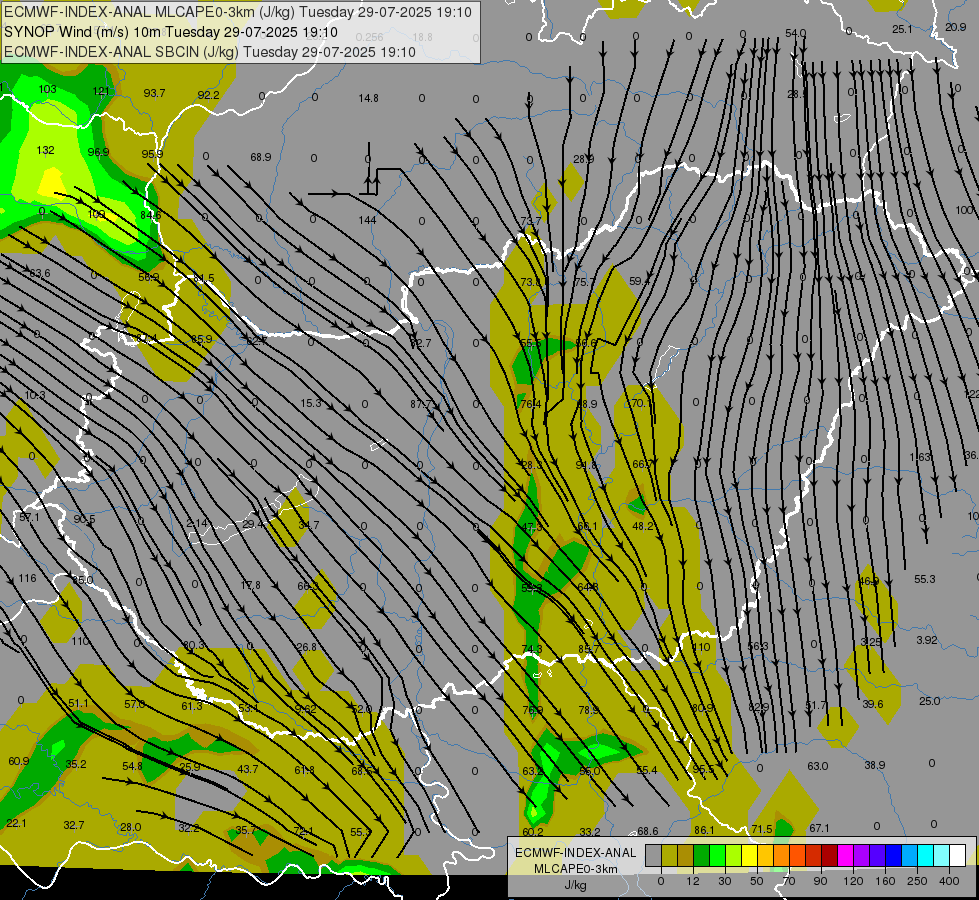This screenshot has height=900, width=979.
Task: Click the map value 54.0
Action: click(795, 33)
